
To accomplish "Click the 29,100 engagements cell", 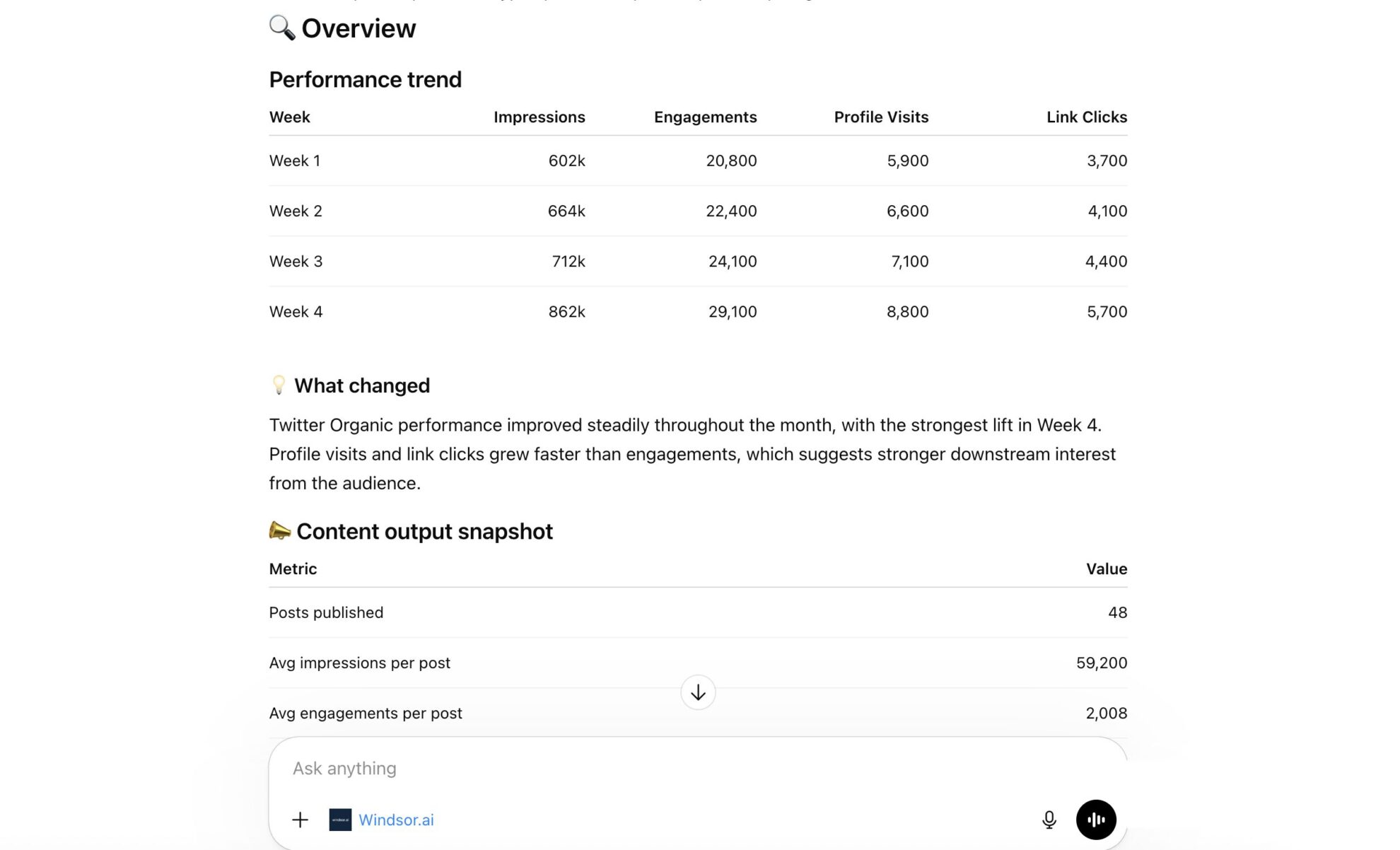I will (733, 311).
